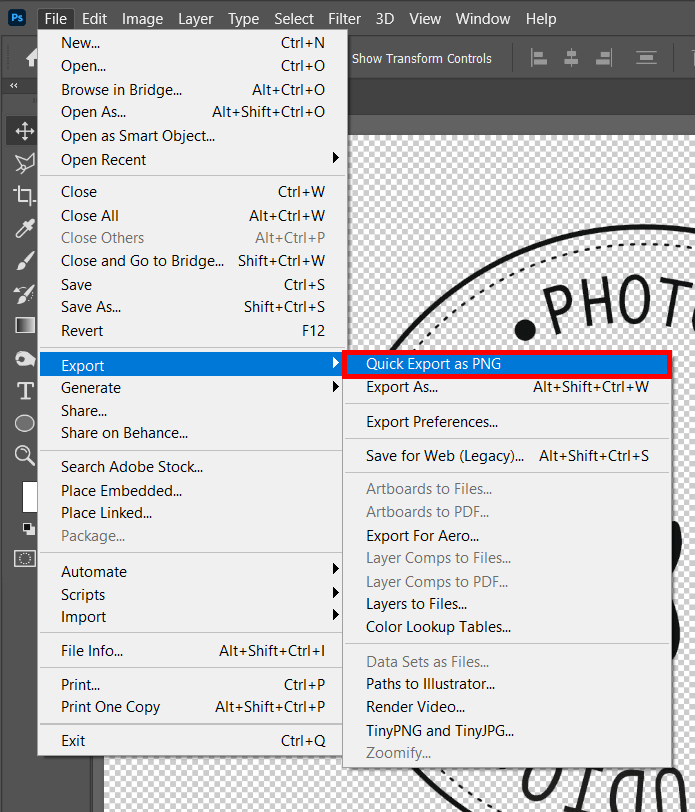Select Search Adobe Stock...

click(191, 467)
